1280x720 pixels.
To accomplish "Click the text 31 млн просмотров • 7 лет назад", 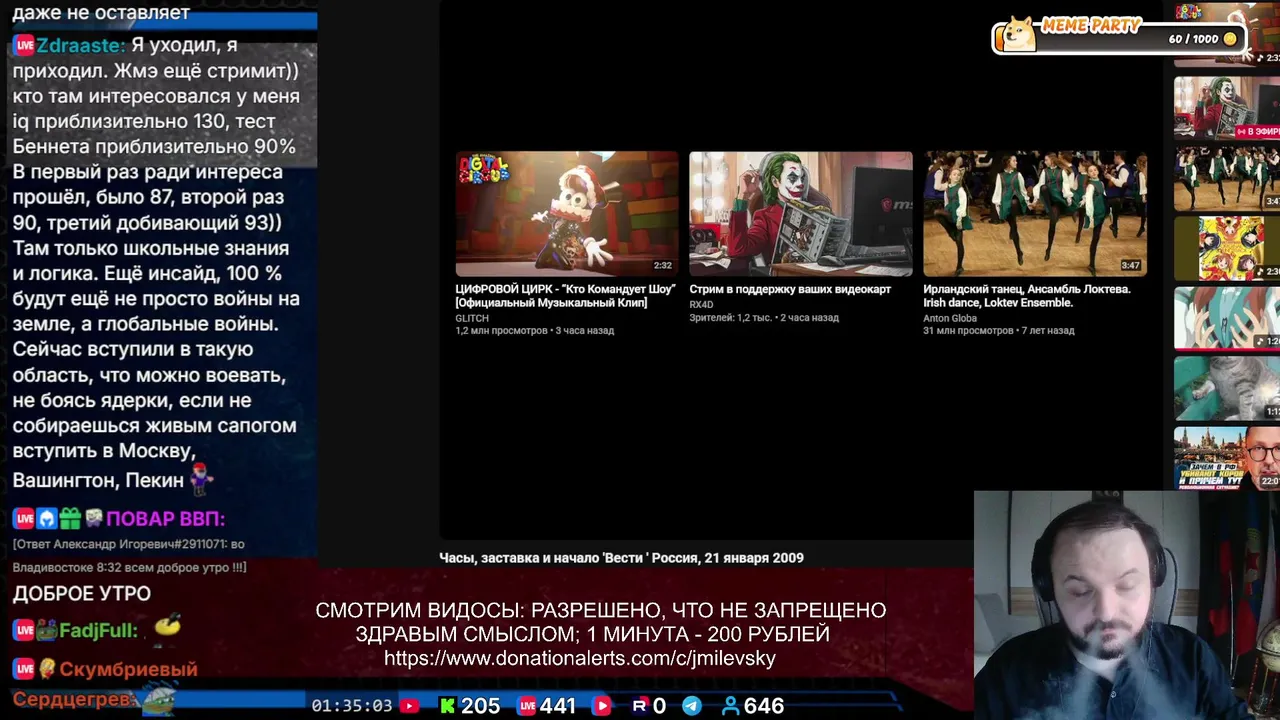I will point(999,331).
